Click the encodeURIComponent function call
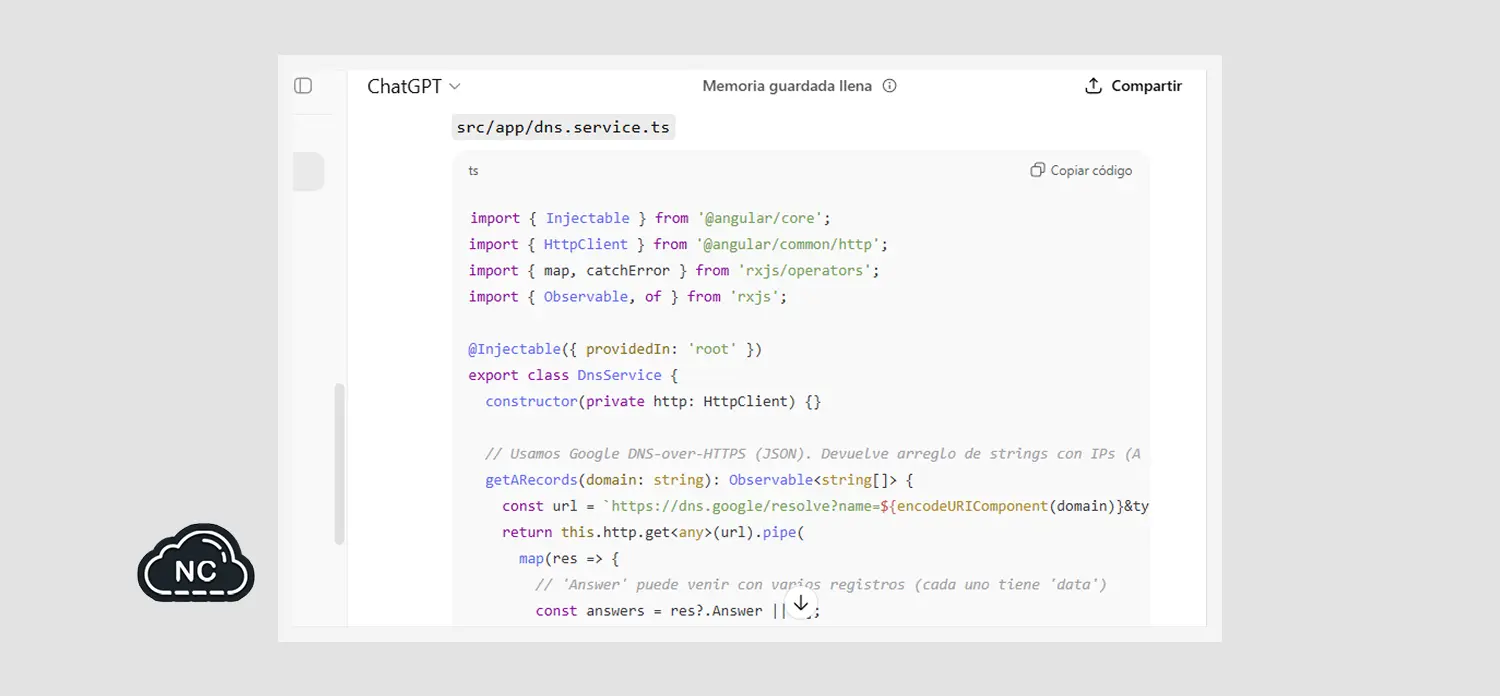Viewport: 1500px width, 696px height. [971, 506]
